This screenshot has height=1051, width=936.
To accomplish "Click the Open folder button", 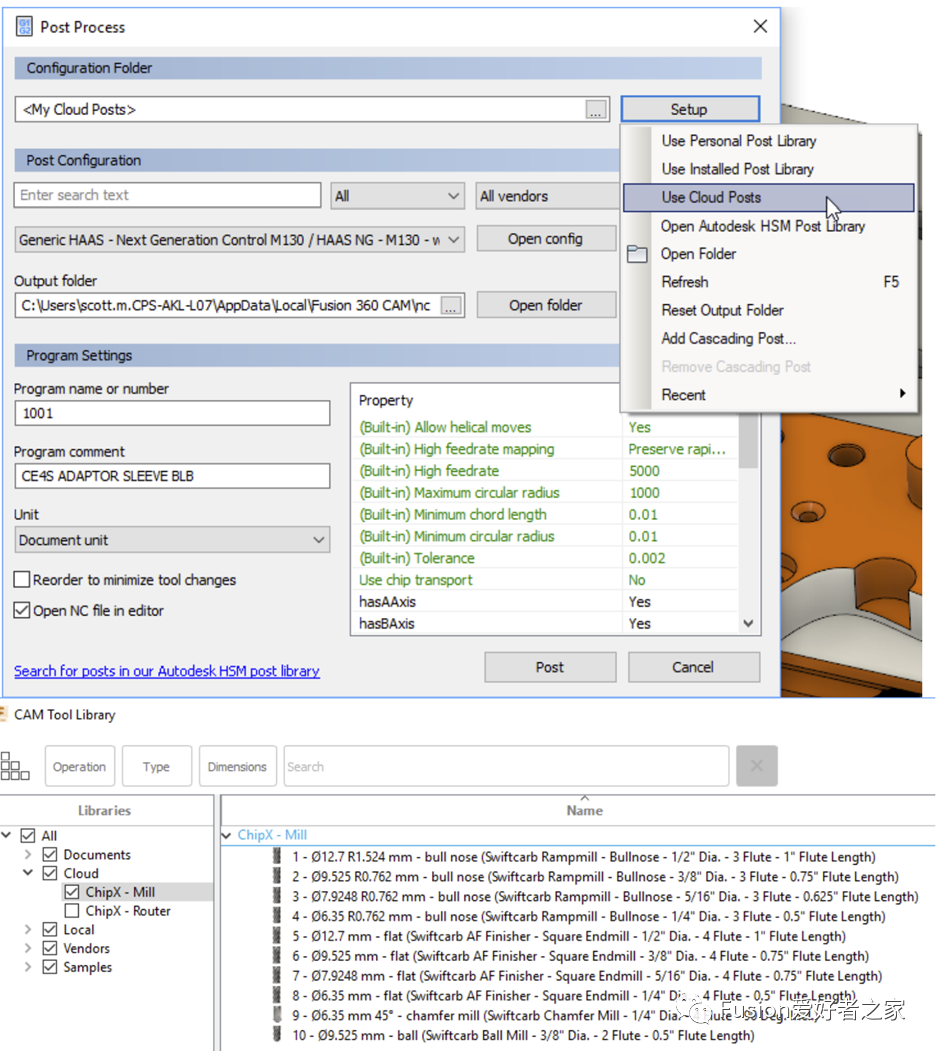I will [x=546, y=305].
